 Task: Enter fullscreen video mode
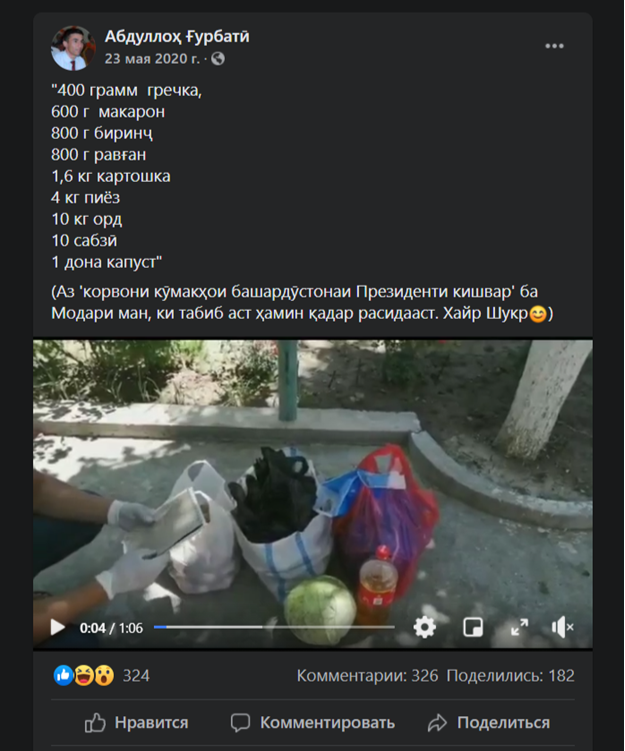click(x=520, y=627)
